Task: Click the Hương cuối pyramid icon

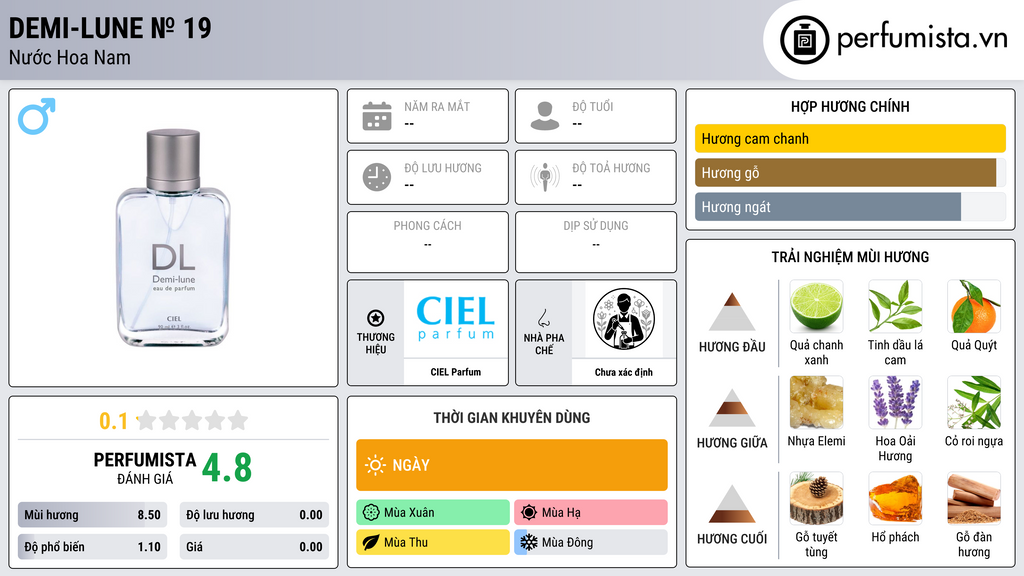Action: pos(732,504)
